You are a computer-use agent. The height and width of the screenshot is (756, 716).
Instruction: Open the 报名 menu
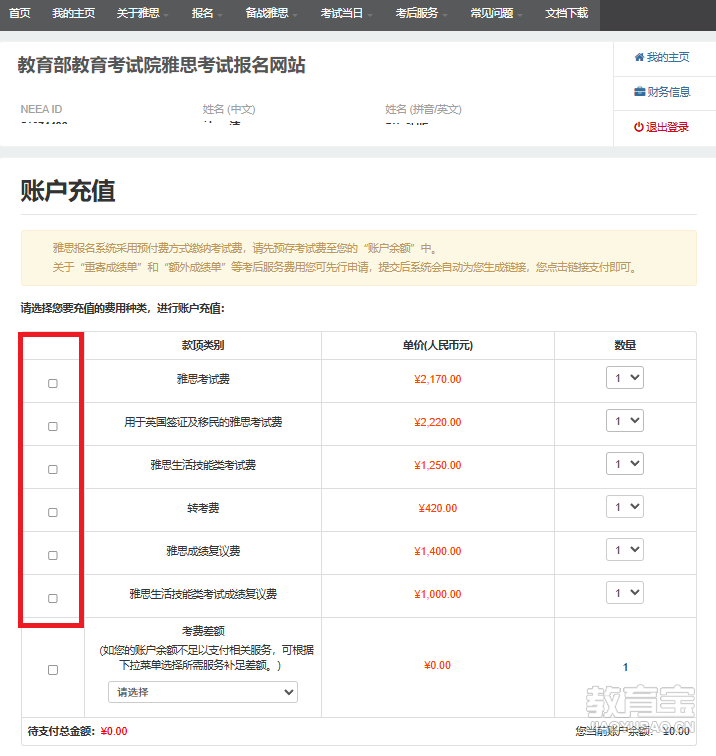tap(207, 14)
